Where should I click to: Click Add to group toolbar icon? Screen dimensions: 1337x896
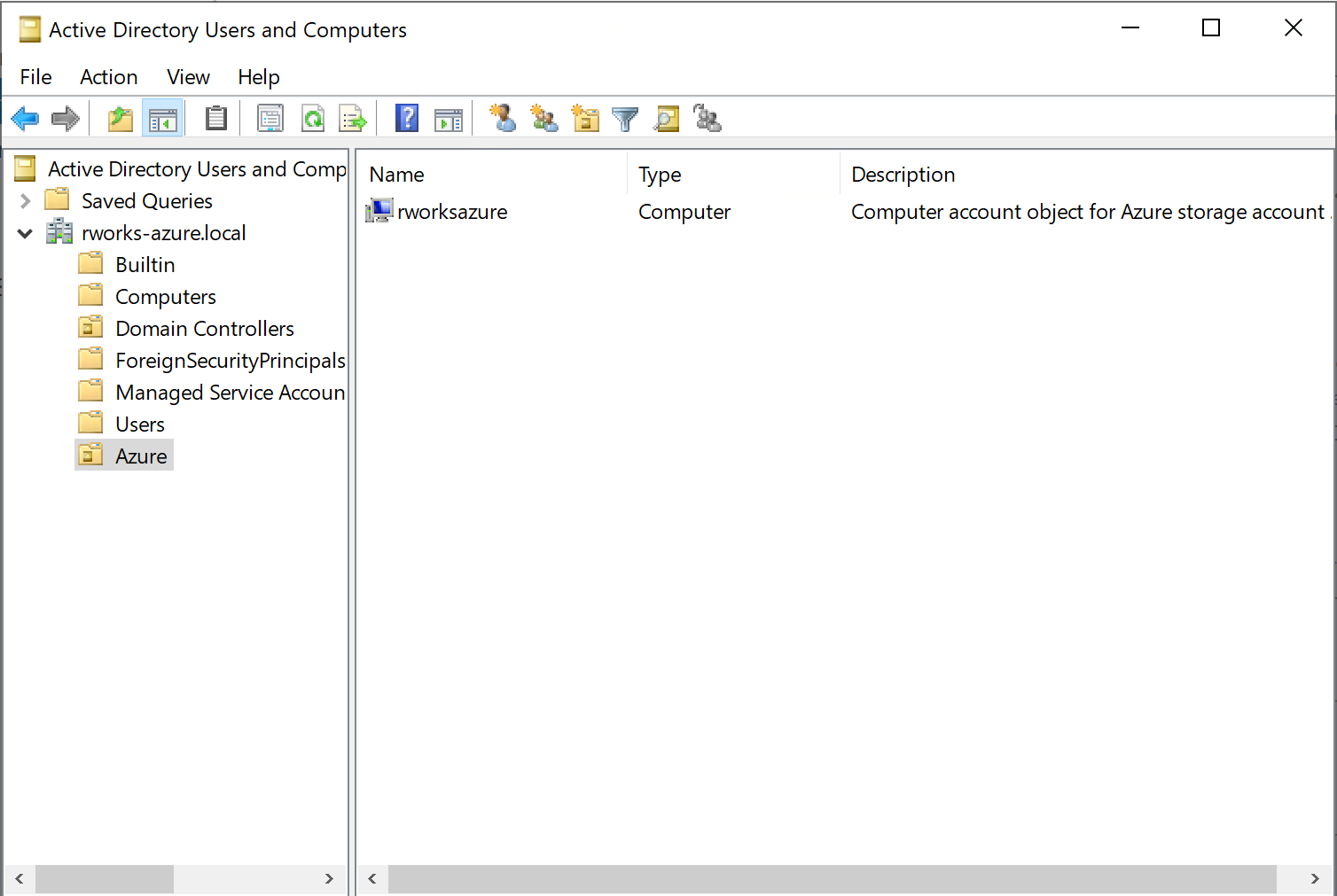coord(708,118)
